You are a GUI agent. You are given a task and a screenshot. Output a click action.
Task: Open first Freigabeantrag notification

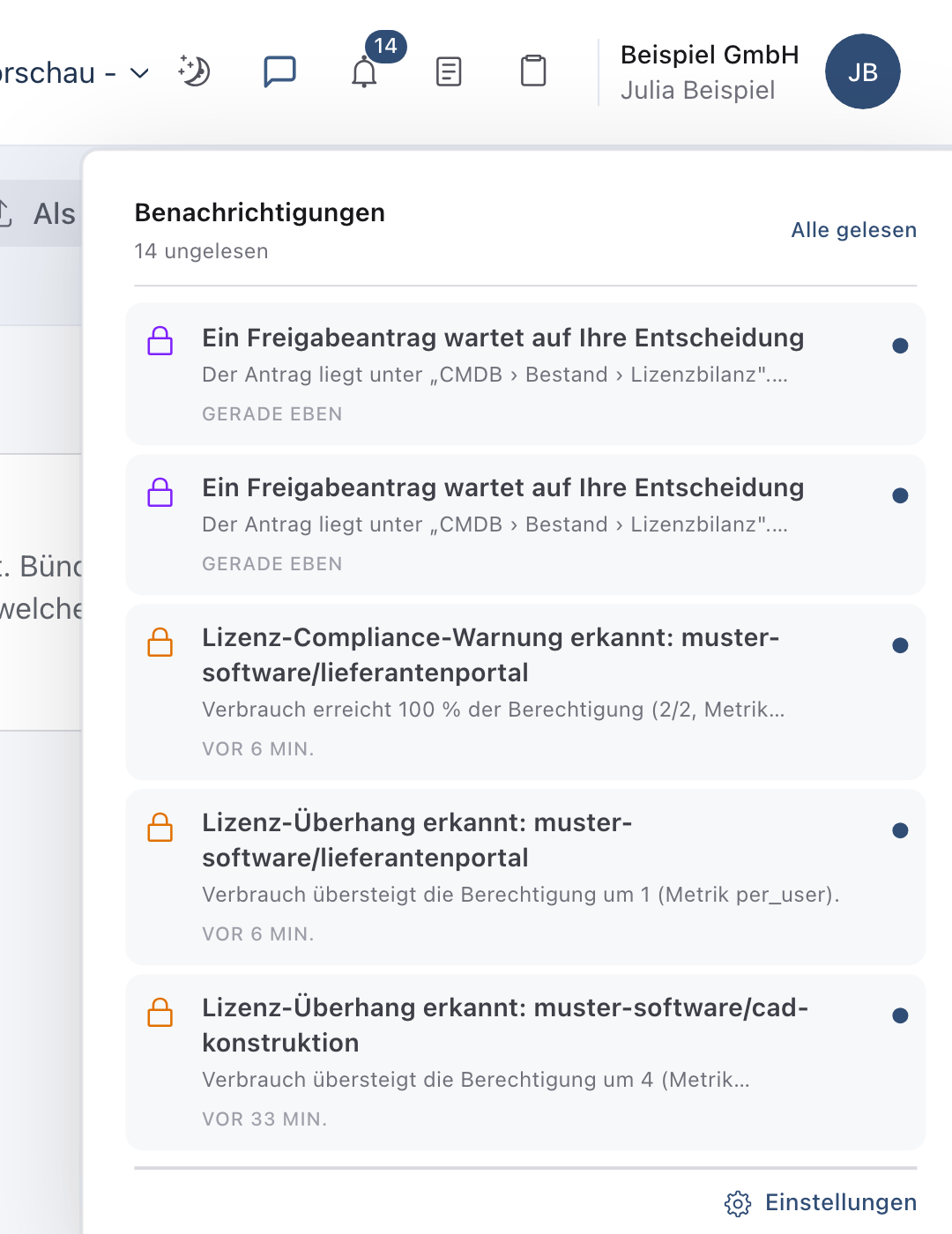pos(525,374)
